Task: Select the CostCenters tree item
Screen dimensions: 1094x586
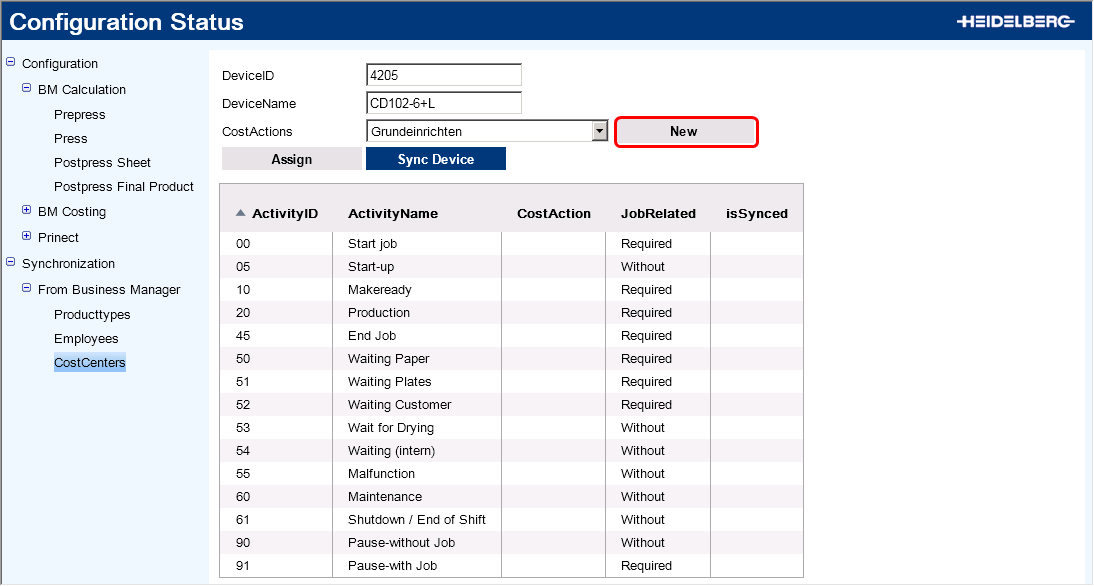Action: tap(89, 363)
